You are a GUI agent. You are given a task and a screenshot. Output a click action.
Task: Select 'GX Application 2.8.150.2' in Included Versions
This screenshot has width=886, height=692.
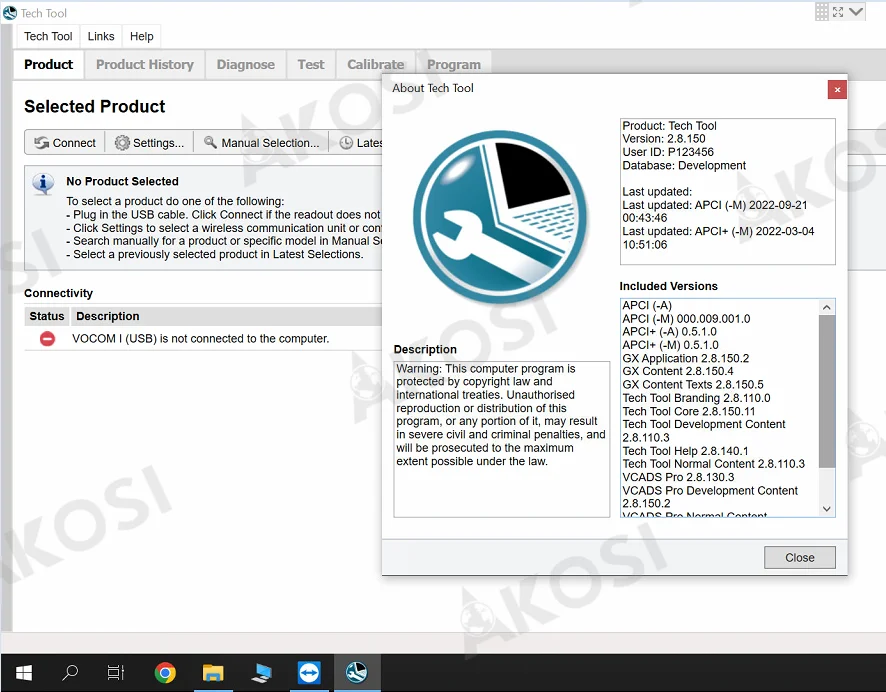(685, 358)
